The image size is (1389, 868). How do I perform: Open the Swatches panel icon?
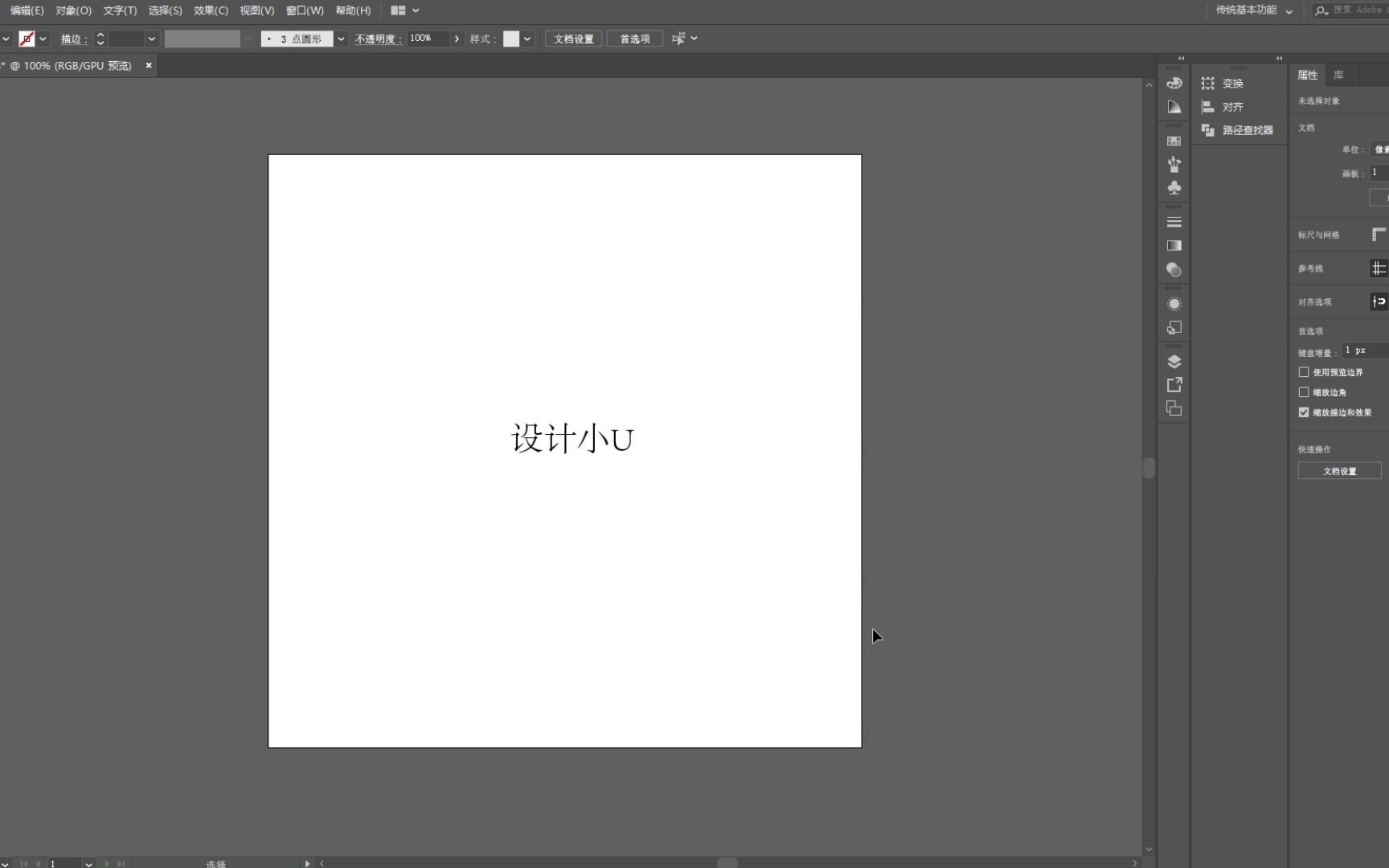click(x=1174, y=140)
